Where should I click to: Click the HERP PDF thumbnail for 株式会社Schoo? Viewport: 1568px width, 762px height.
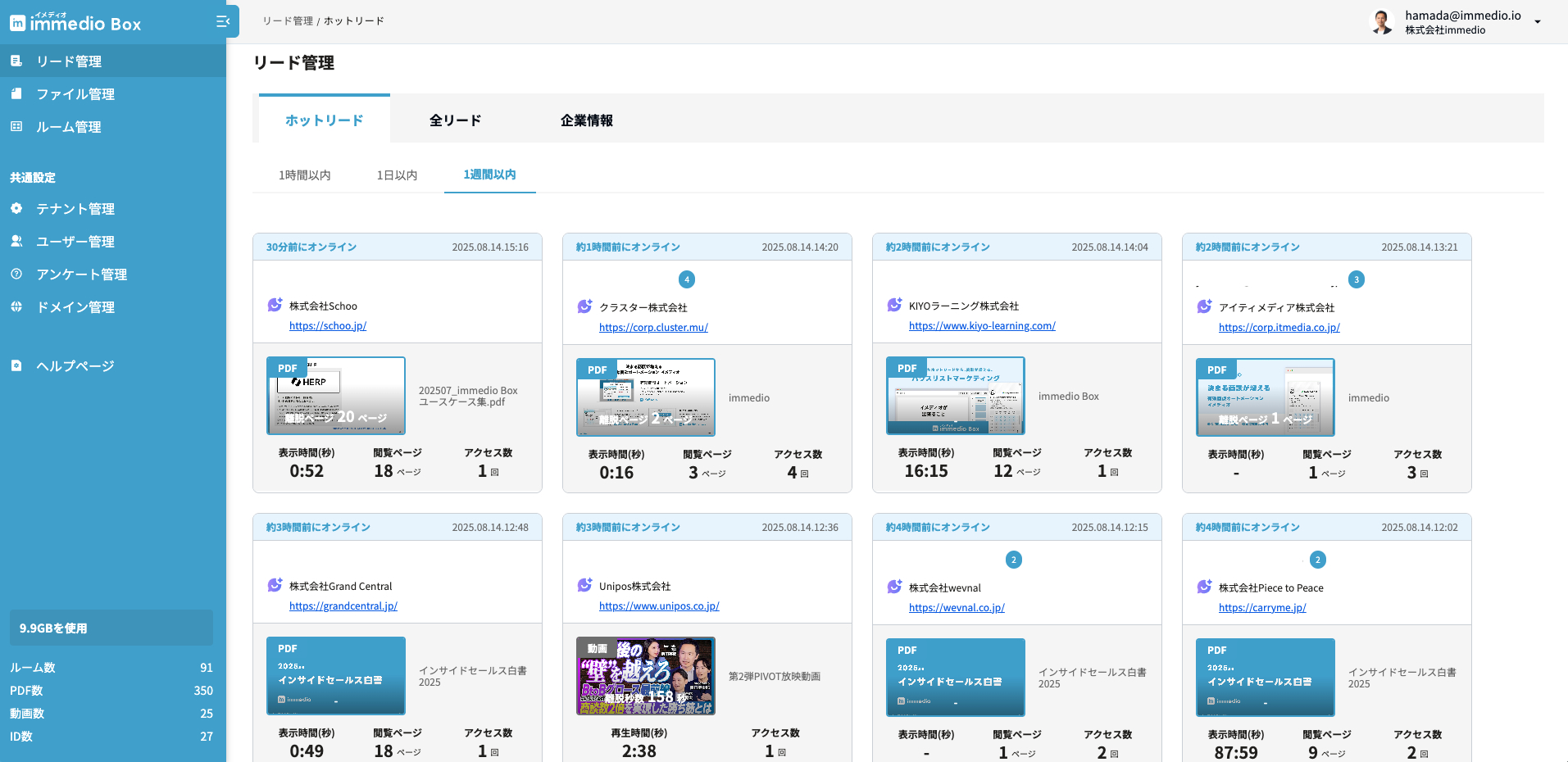coord(336,396)
